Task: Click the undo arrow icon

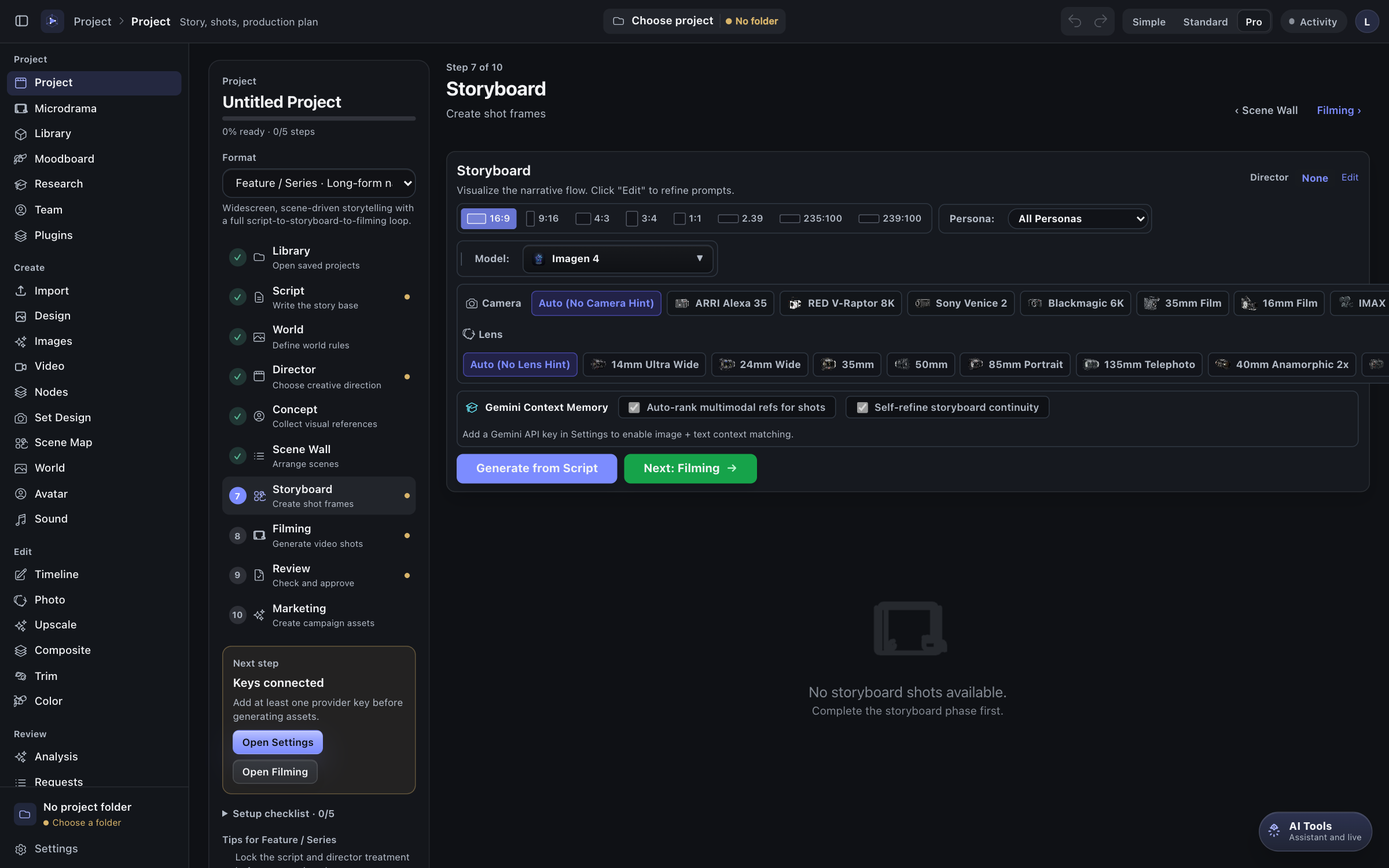Action: coord(1075,21)
